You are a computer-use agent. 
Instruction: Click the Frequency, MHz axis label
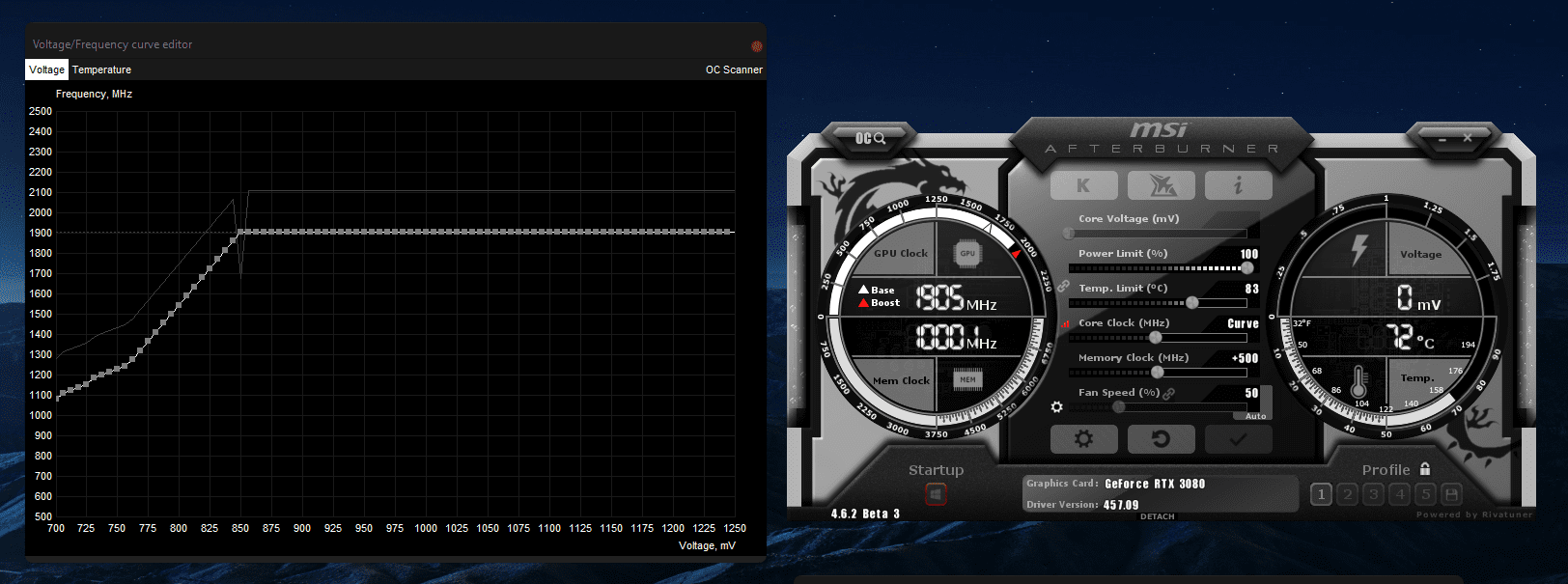pyautogui.click(x=94, y=95)
